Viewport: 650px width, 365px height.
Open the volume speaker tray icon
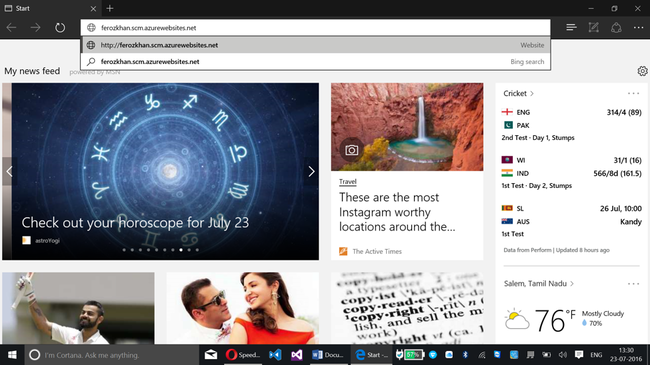(x=563, y=355)
